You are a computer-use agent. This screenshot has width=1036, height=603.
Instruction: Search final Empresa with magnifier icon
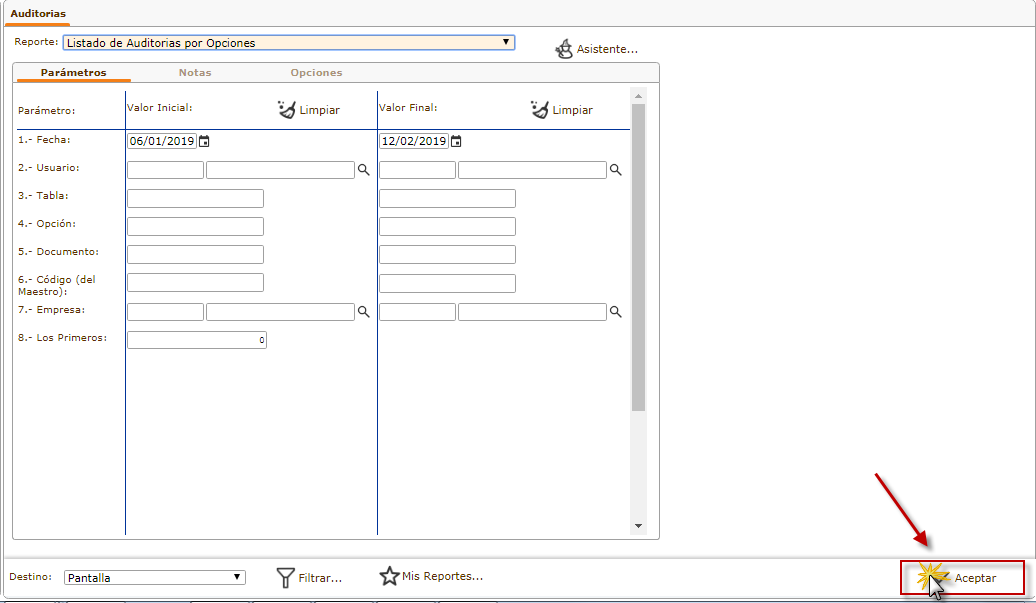click(616, 313)
